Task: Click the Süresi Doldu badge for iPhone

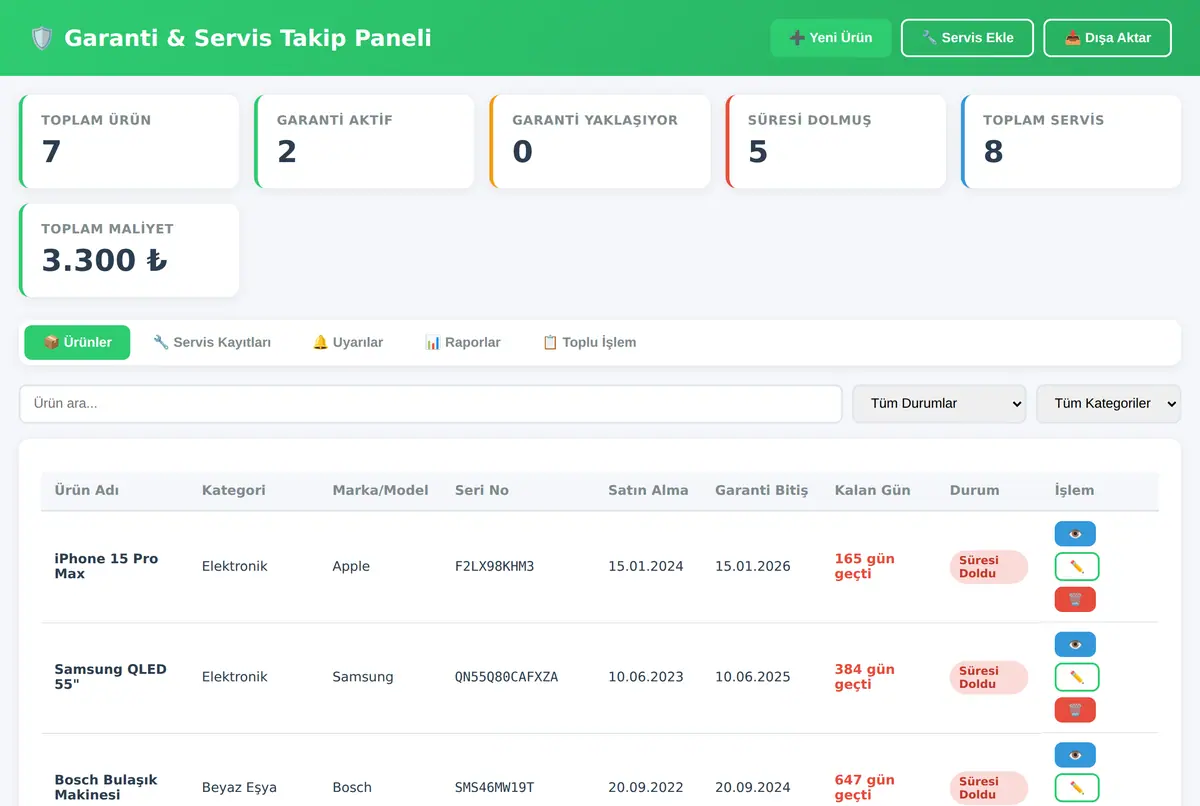Action: pos(989,567)
